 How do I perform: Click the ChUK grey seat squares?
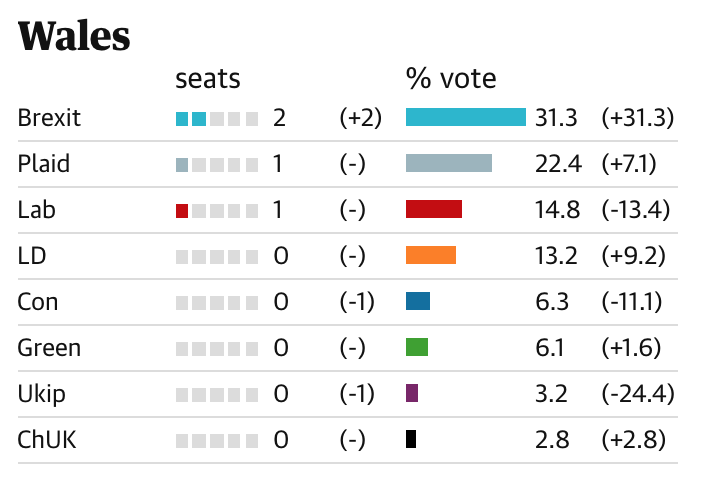tap(216, 440)
